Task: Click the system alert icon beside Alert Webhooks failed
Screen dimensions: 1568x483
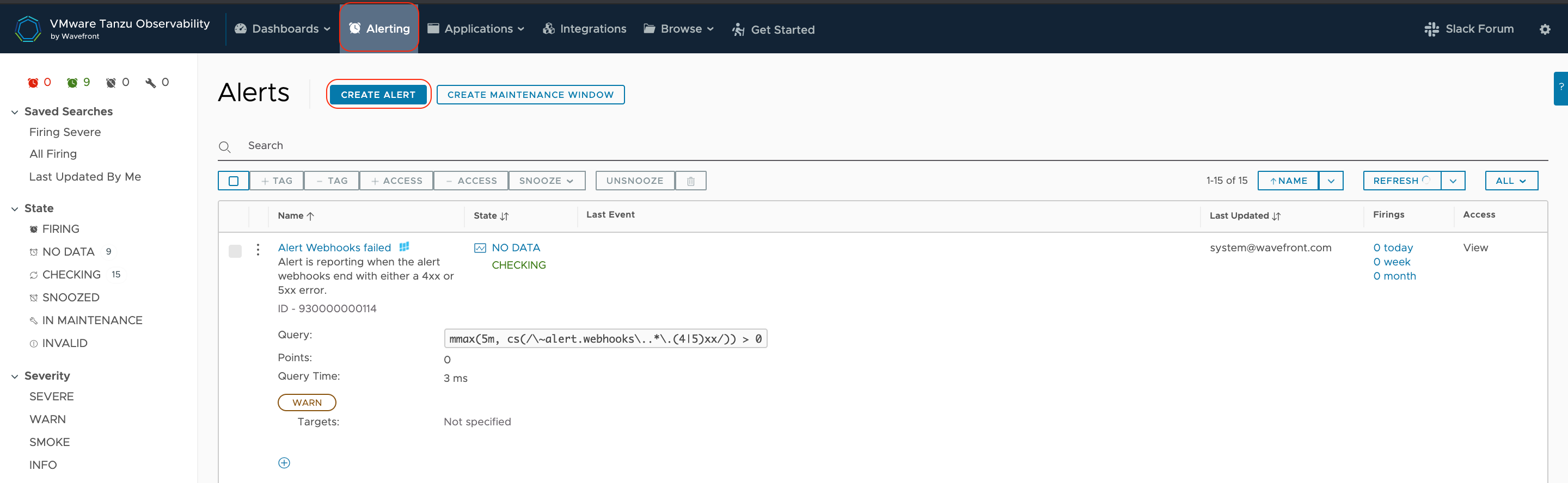Action: coord(404,246)
